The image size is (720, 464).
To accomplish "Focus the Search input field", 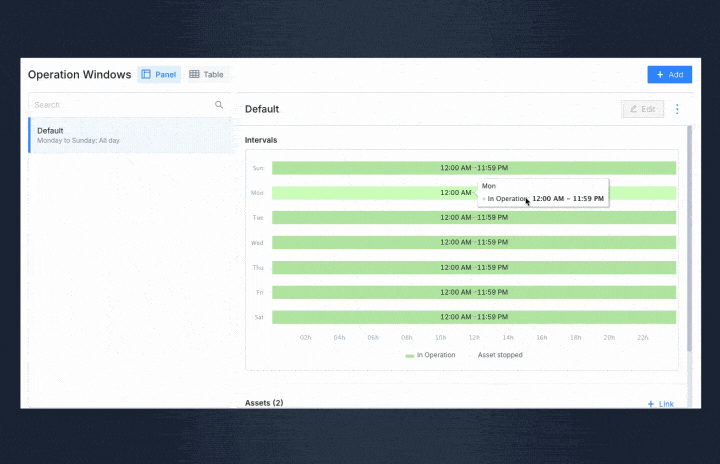I will click(x=129, y=105).
